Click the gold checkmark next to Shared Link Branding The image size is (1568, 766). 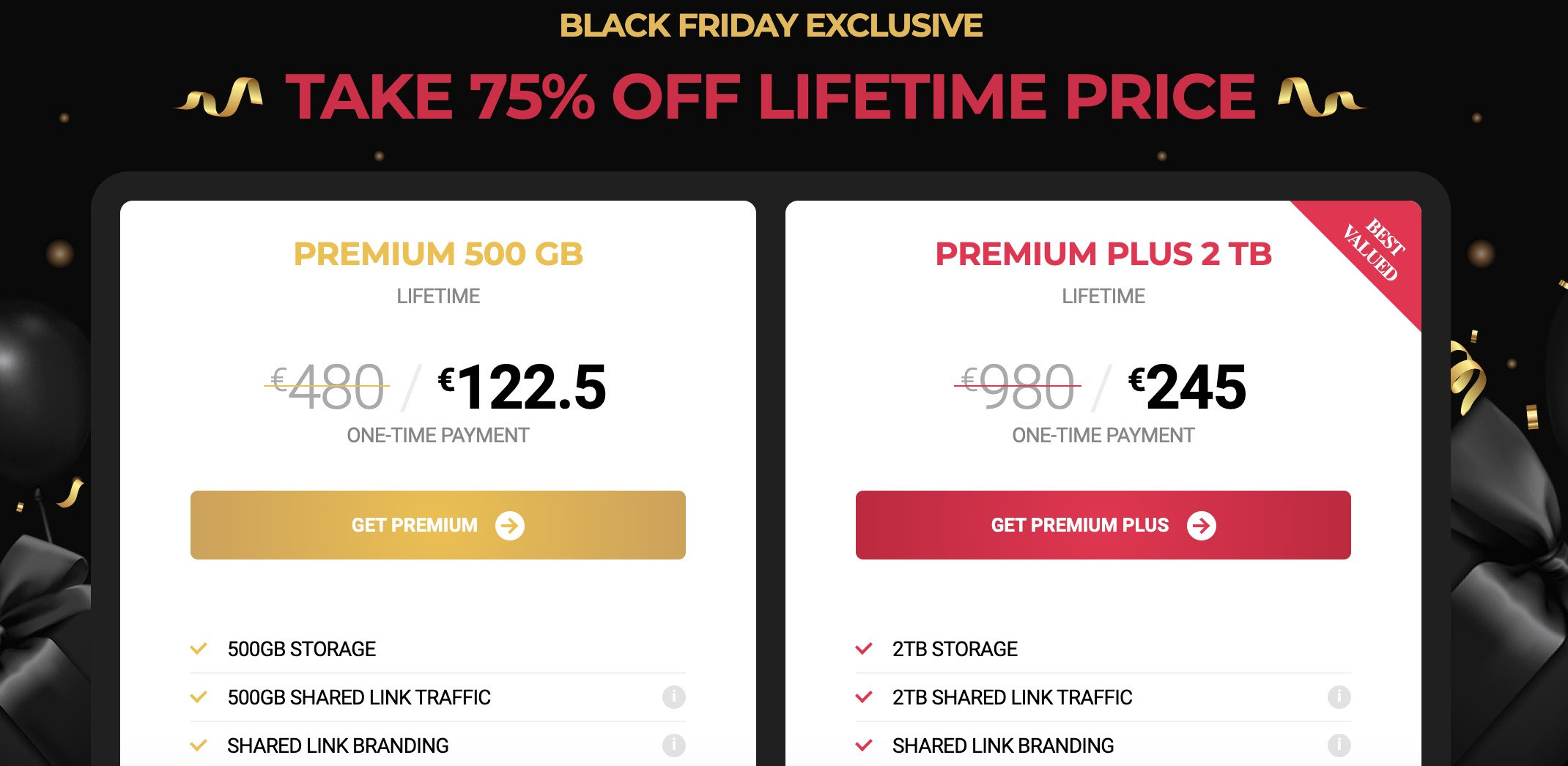(199, 745)
